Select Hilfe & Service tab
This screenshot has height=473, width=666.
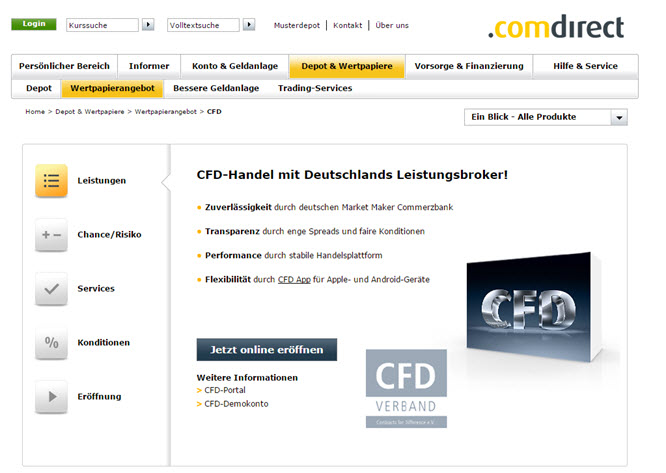[585, 66]
